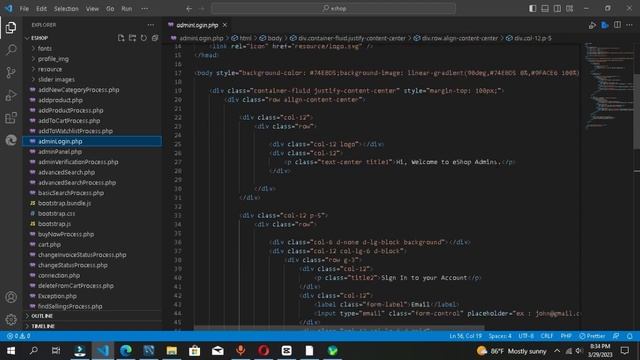This screenshot has width=640, height=360.
Task: Open Microsoft Edge from taskbar
Action: pyautogui.click(x=126, y=351)
